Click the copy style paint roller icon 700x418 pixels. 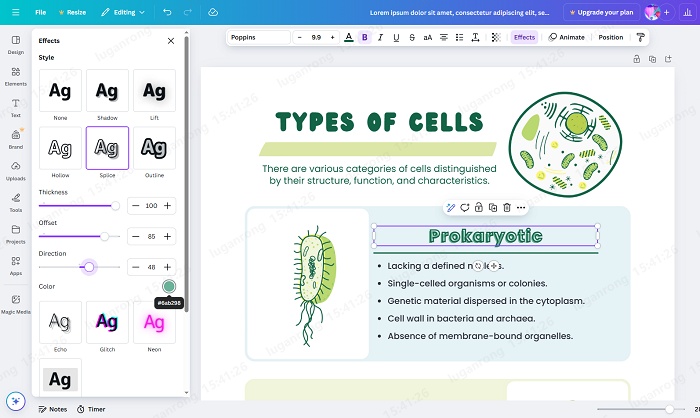(x=640, y=37)
